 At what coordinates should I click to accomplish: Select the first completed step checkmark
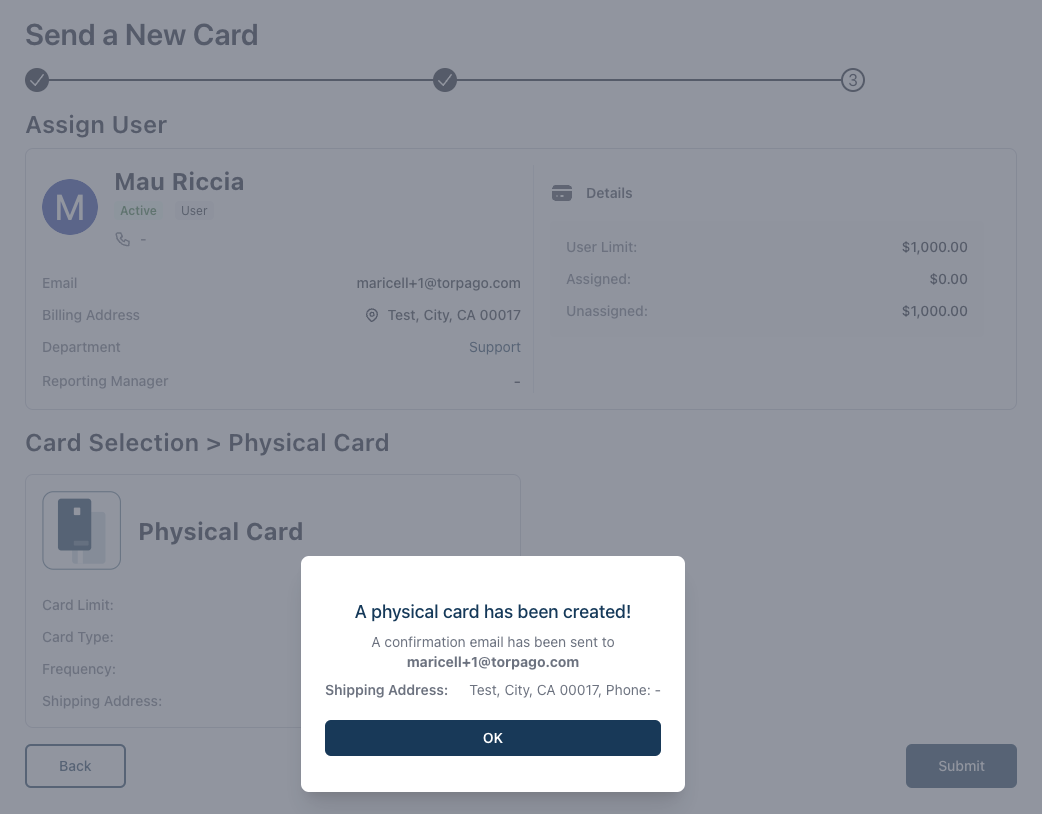[37, 80]
